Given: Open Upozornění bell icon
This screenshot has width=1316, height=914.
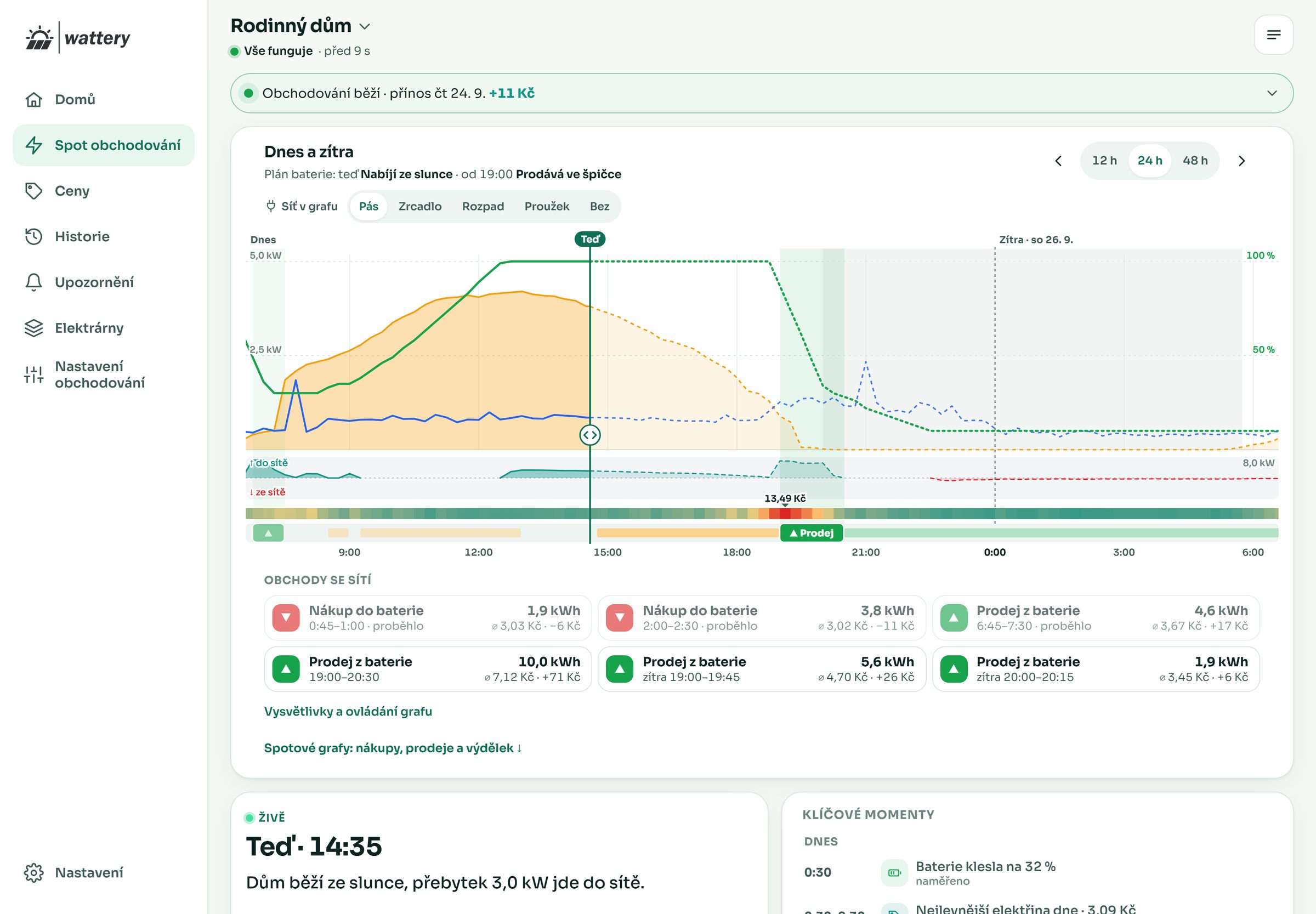Looking at the screenshot, I should (x=34, y=282).
